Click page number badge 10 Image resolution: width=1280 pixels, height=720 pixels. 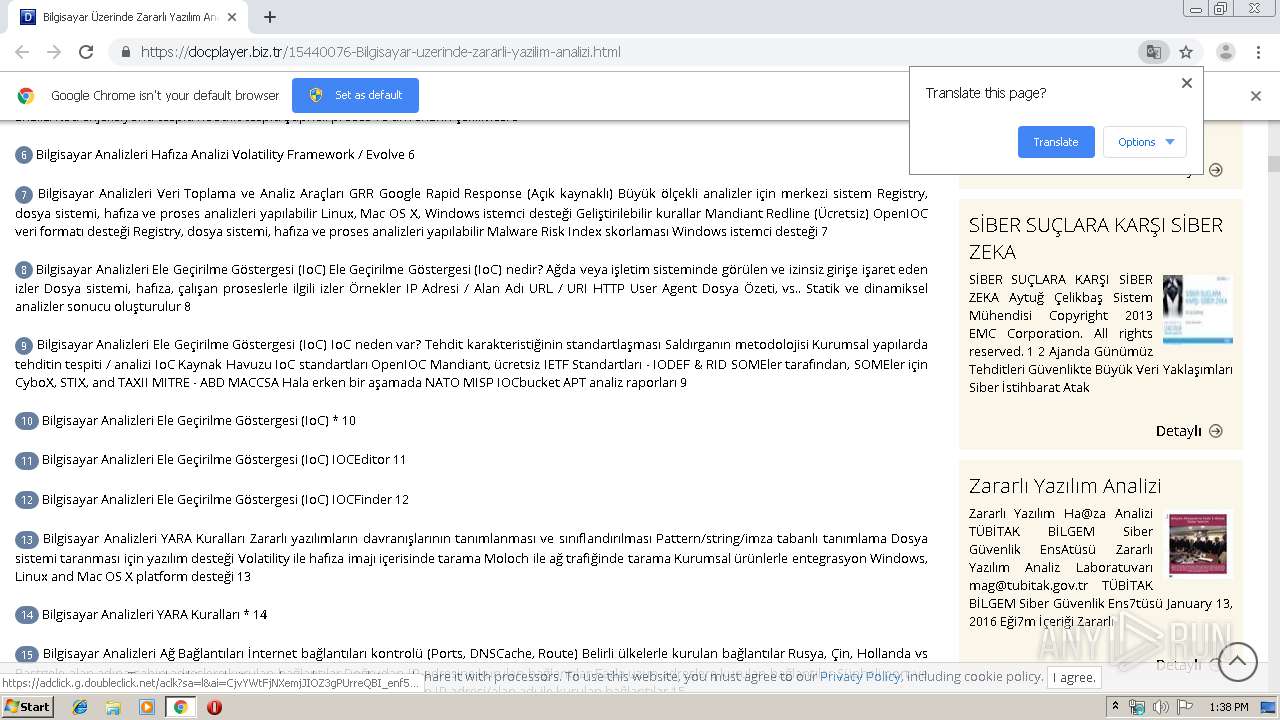click(27, 421)
